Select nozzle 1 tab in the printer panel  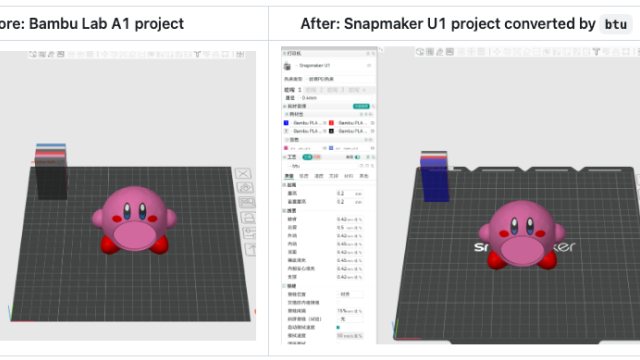(293, 90)
